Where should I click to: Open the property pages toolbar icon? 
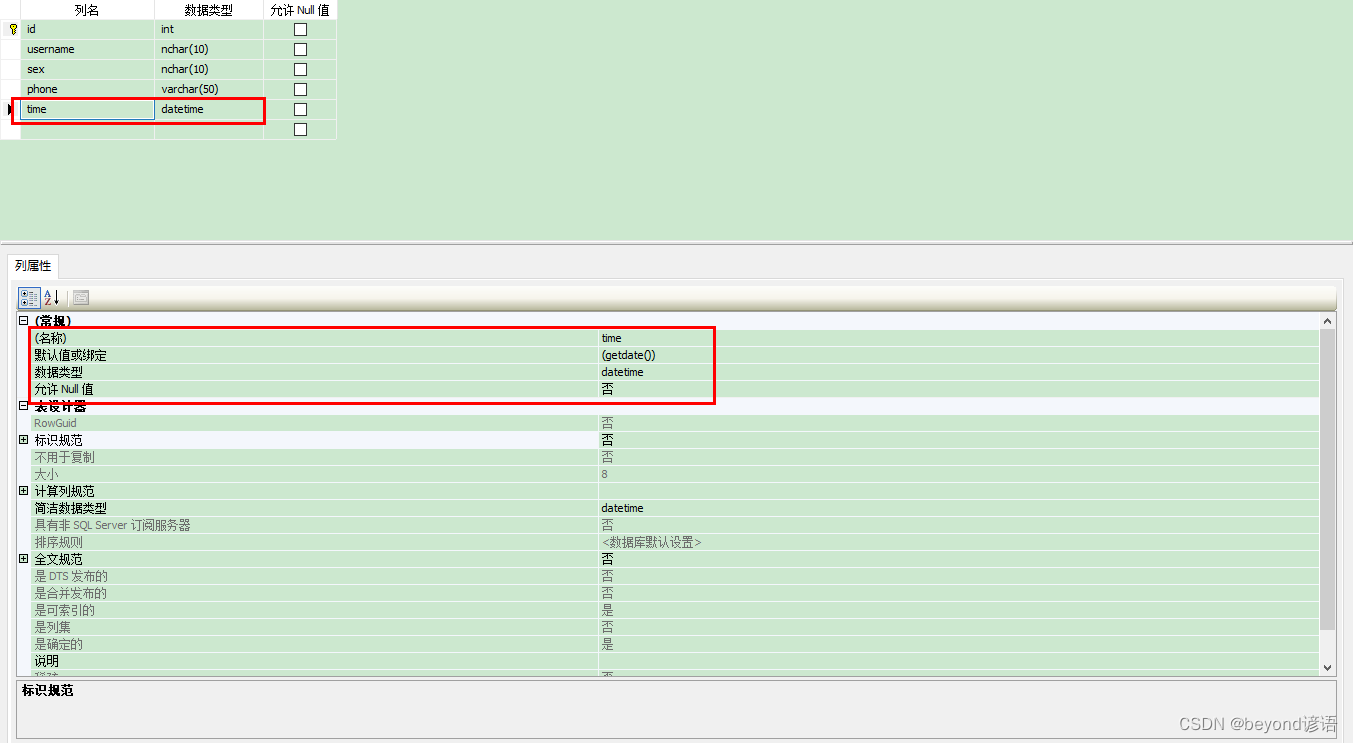tap(81, 297)
